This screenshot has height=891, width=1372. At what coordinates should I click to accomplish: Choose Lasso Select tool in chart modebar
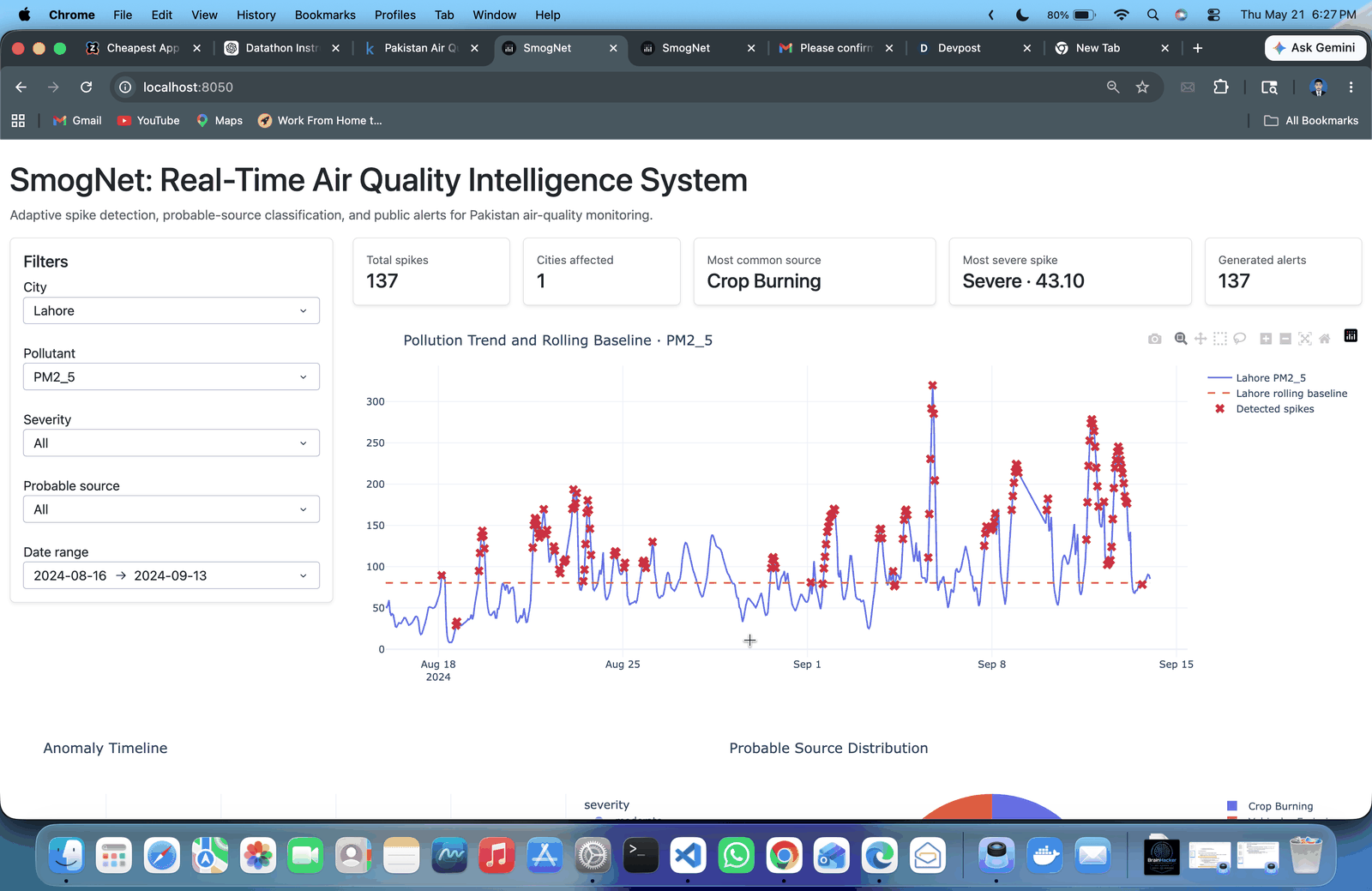coord(1240,339)
